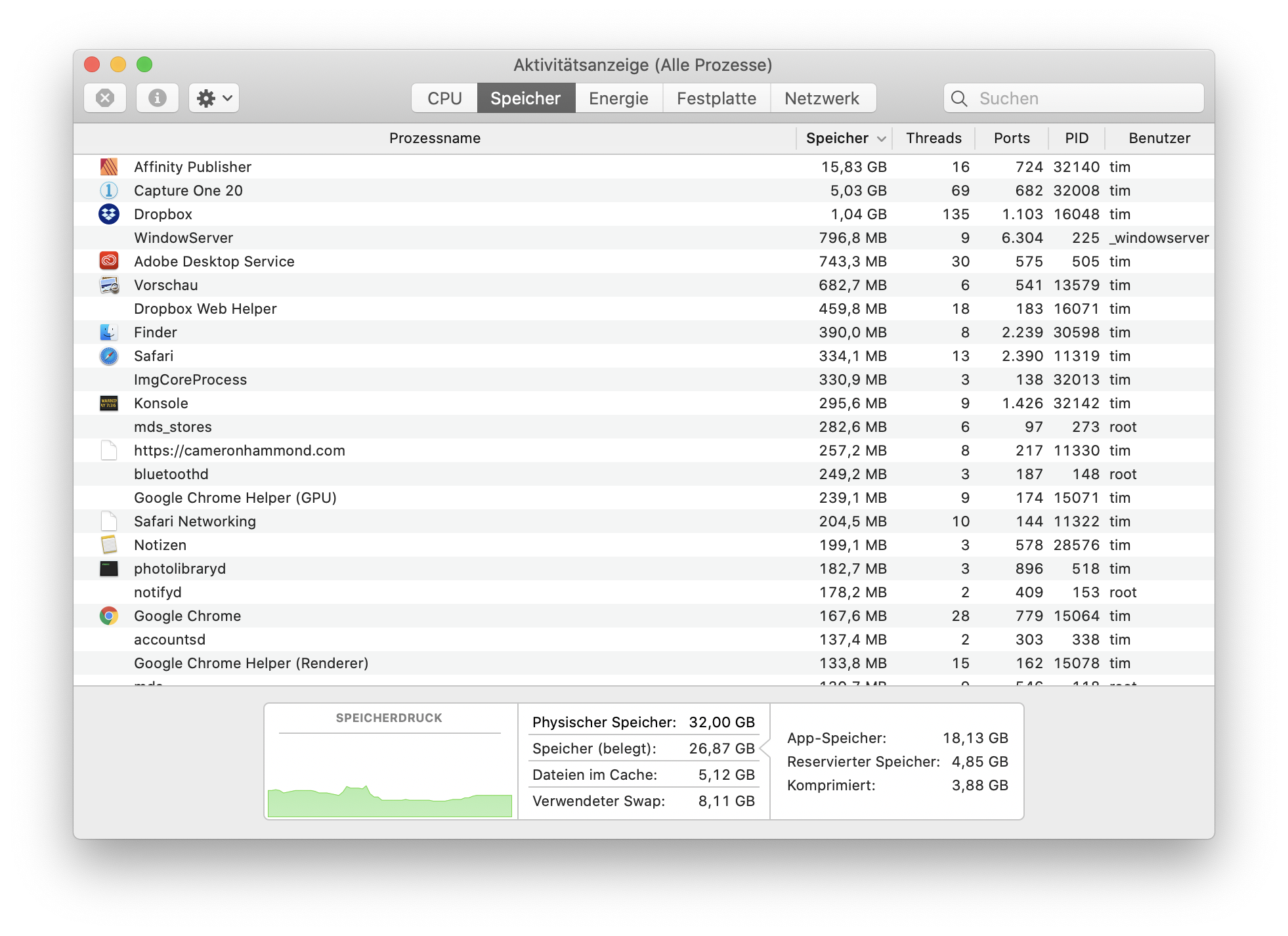Click the search magnifier icon
Viewport: 1288px width, 936px height.
pyautogui.click(x=959, y=98)
